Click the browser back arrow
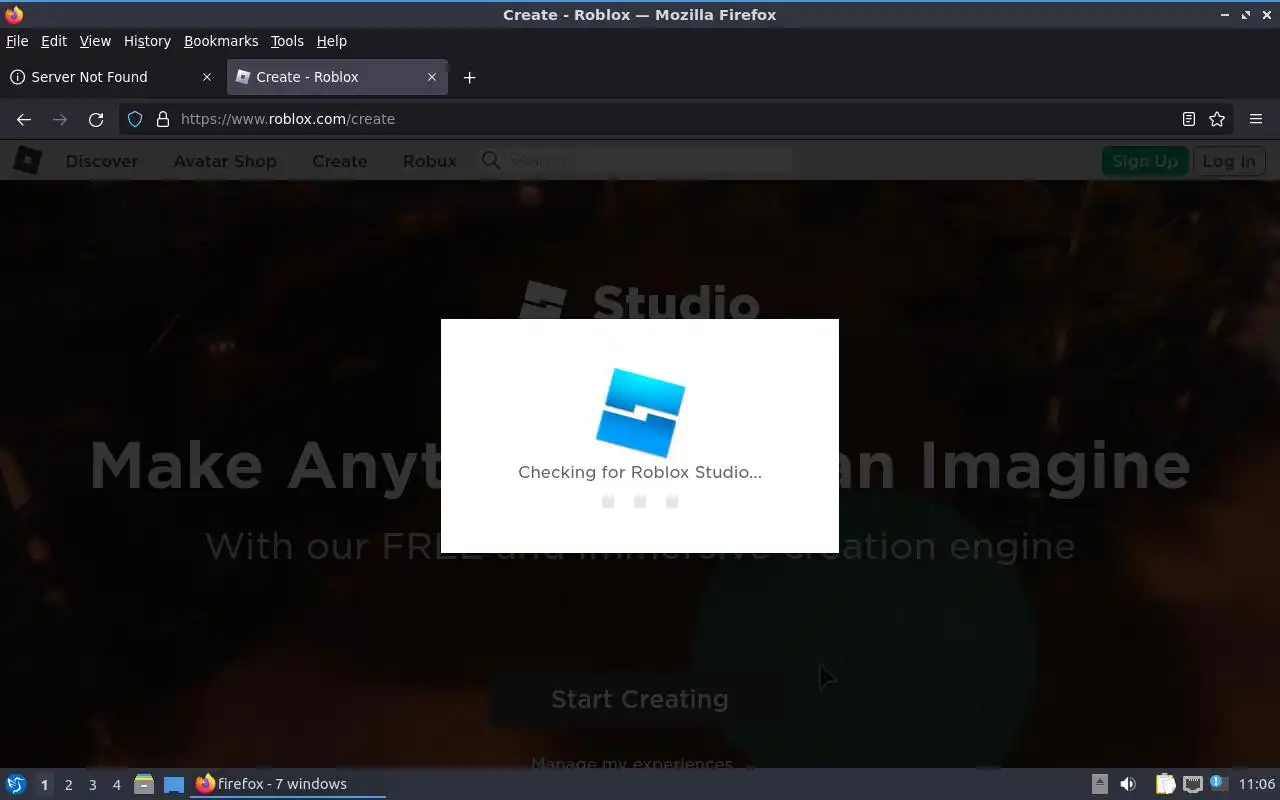 [24, 119]
